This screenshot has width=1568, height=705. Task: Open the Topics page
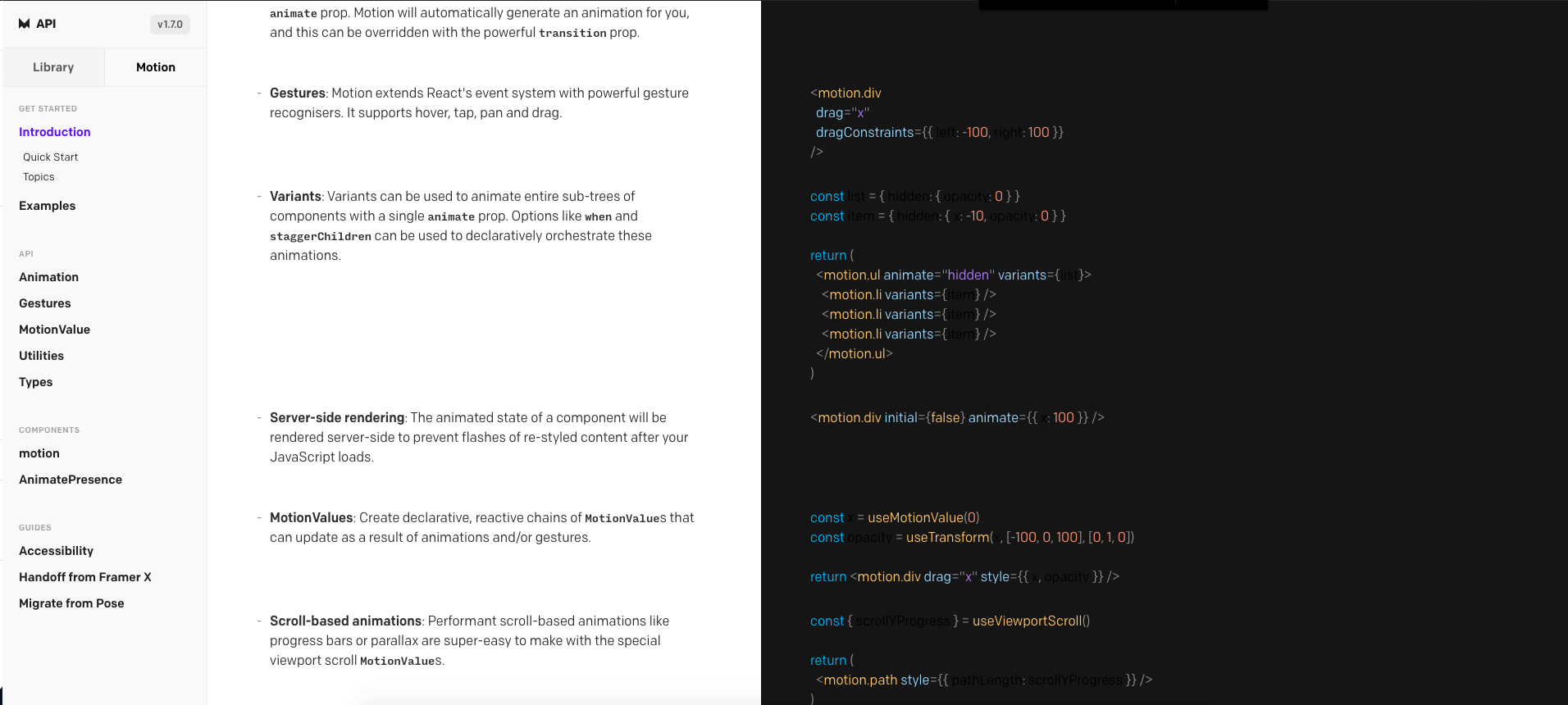tap(39, 177)
